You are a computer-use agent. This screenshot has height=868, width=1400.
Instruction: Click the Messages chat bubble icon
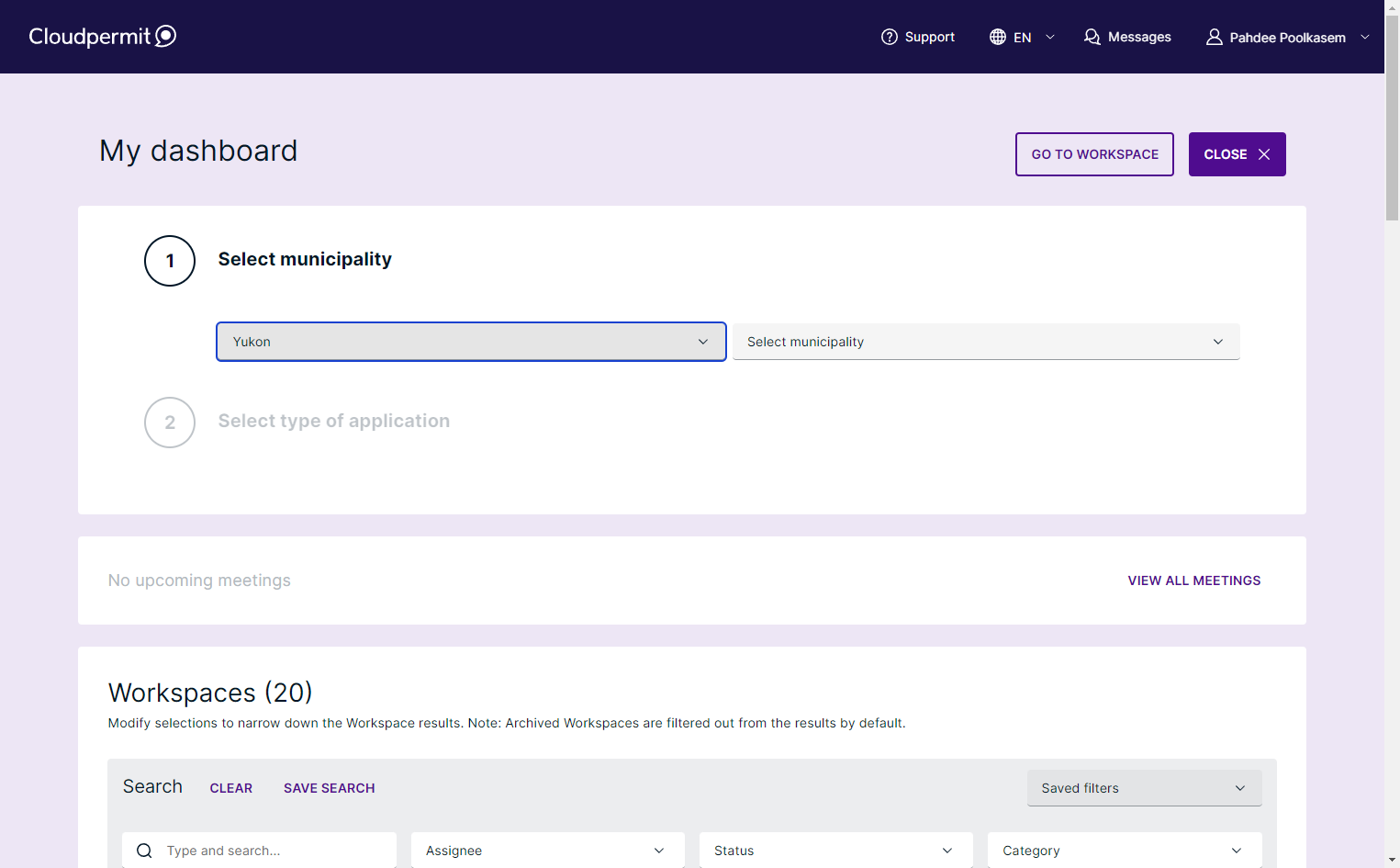(x=1092, y=37)
